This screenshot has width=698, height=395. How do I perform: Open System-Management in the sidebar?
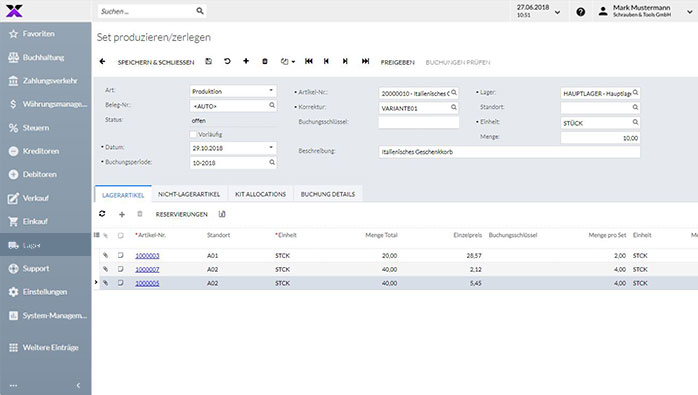pos(45,315)
